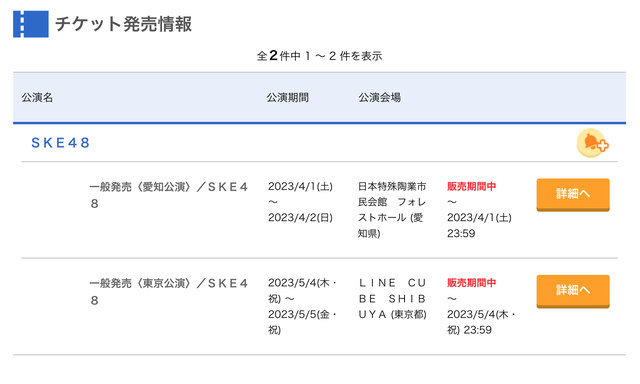This screenshot has height=384, width=640.
Task: Click 販売期間中 status in 東京公演 row
Action: coord(471,283)
